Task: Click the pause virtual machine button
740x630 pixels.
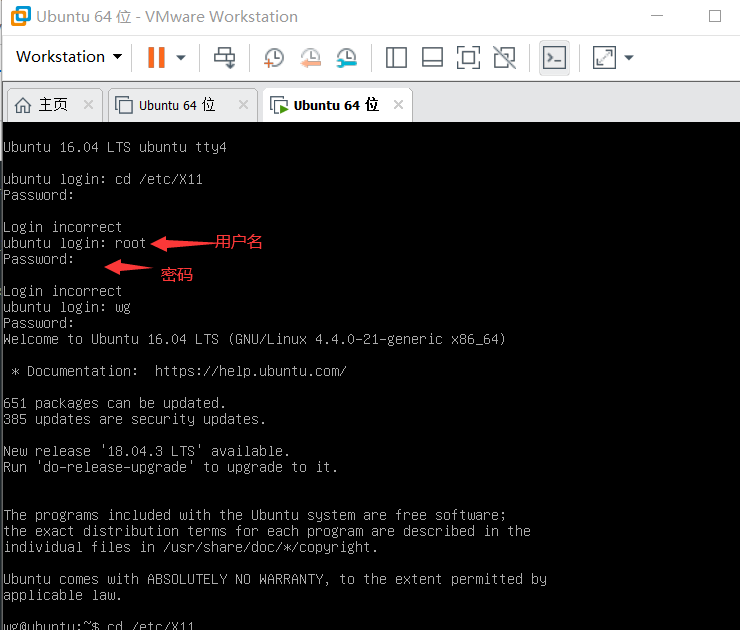Action: click(x=156, y=58)
